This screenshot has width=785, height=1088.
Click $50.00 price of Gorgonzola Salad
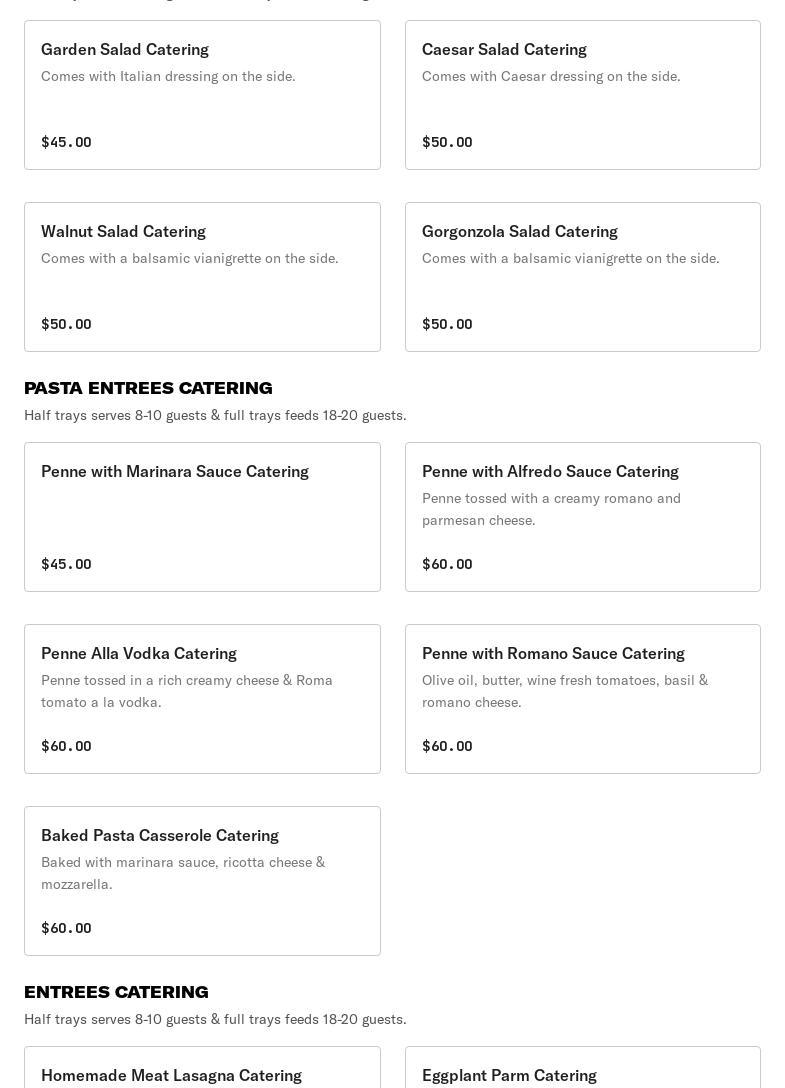coord(447,324)
